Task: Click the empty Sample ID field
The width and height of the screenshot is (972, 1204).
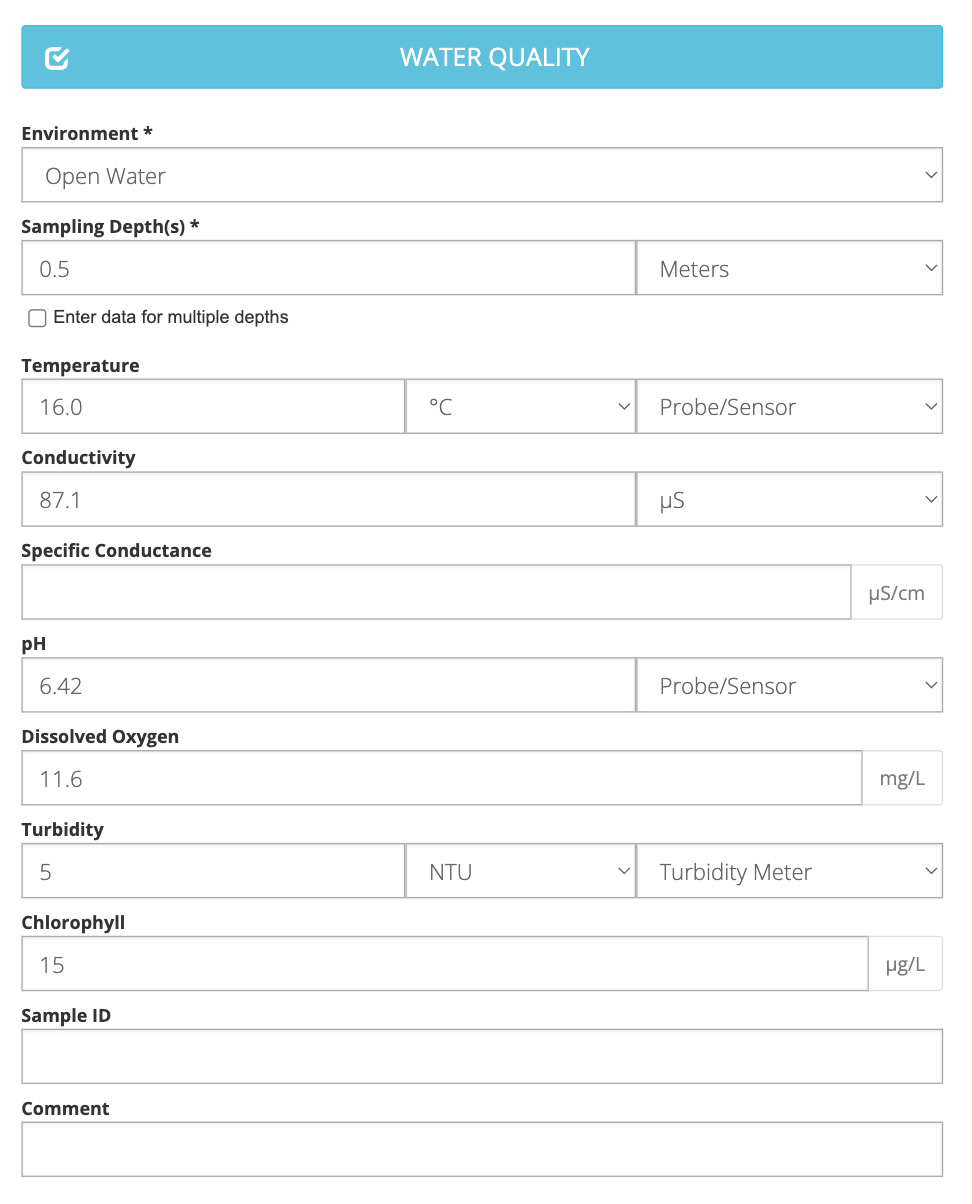Action: click(x=481, y=1057)
